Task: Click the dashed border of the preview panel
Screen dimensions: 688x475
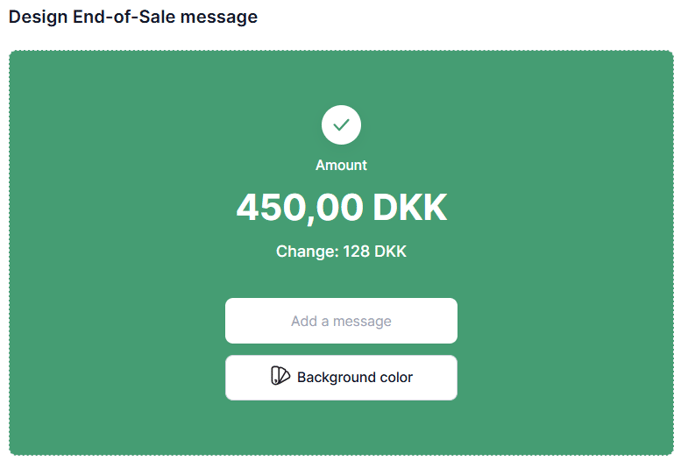Action: click(x=10, y=250)
